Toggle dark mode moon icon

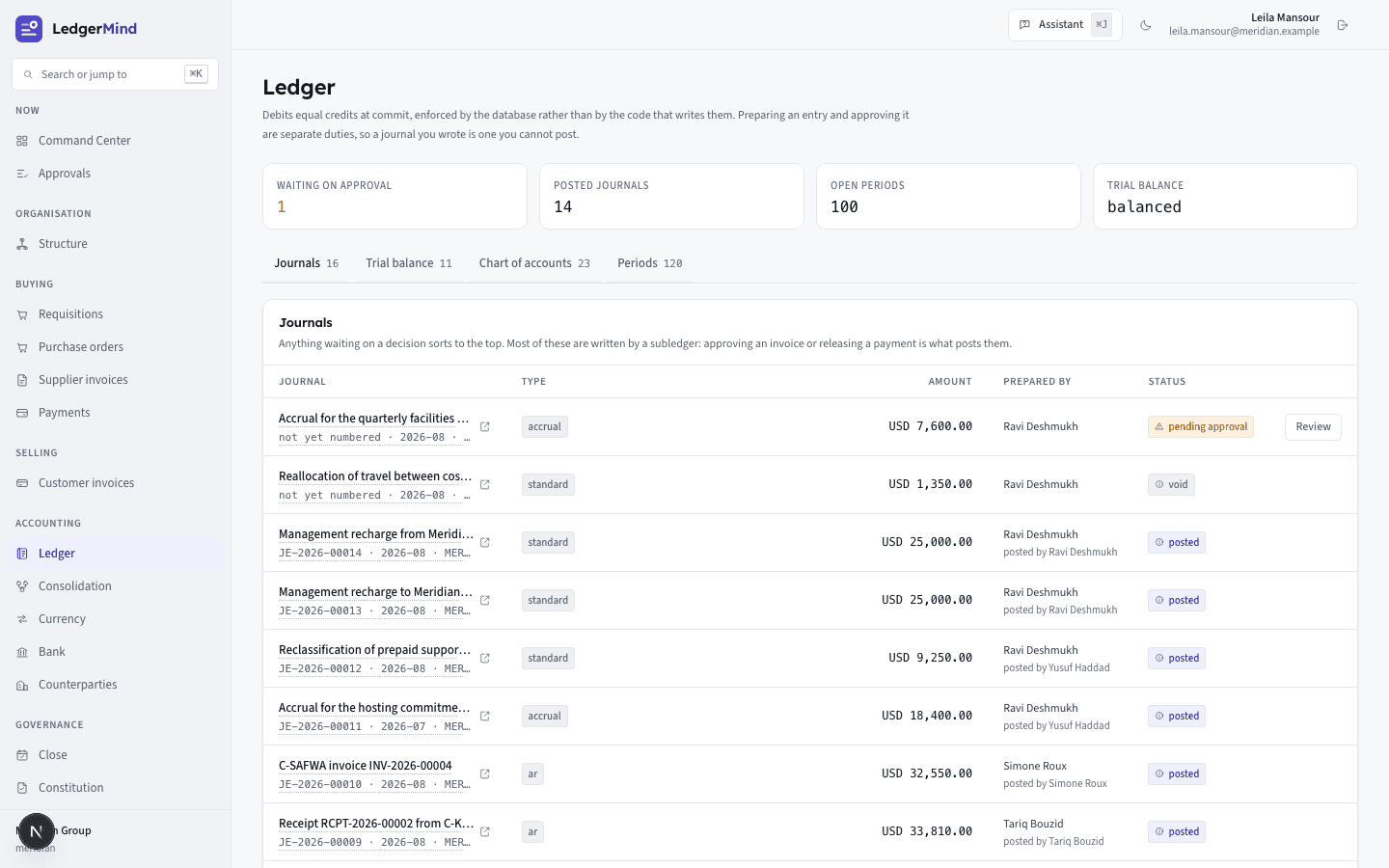point(1146,25)
